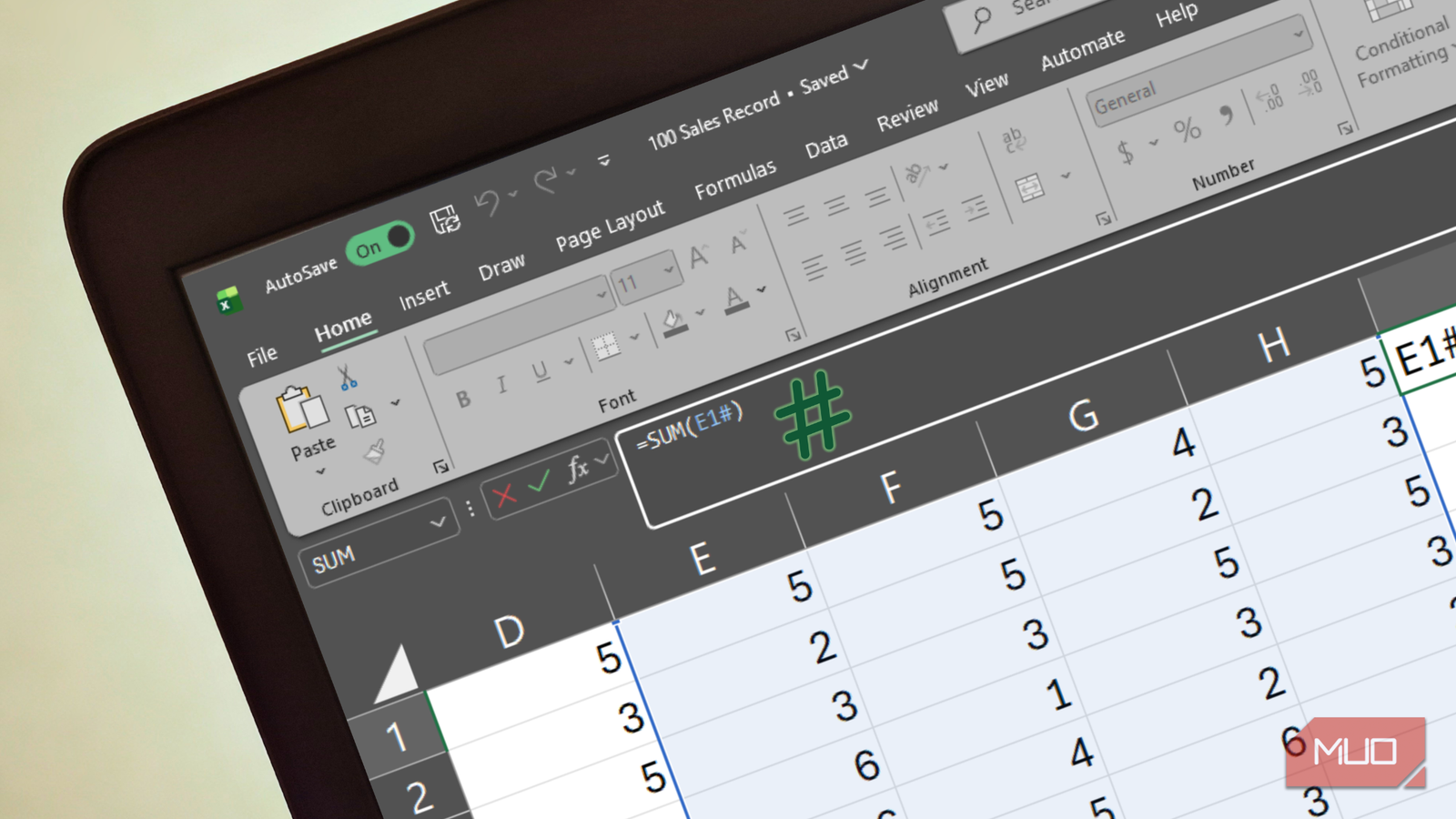Open the Copy options dropdown

coord(396,402)
